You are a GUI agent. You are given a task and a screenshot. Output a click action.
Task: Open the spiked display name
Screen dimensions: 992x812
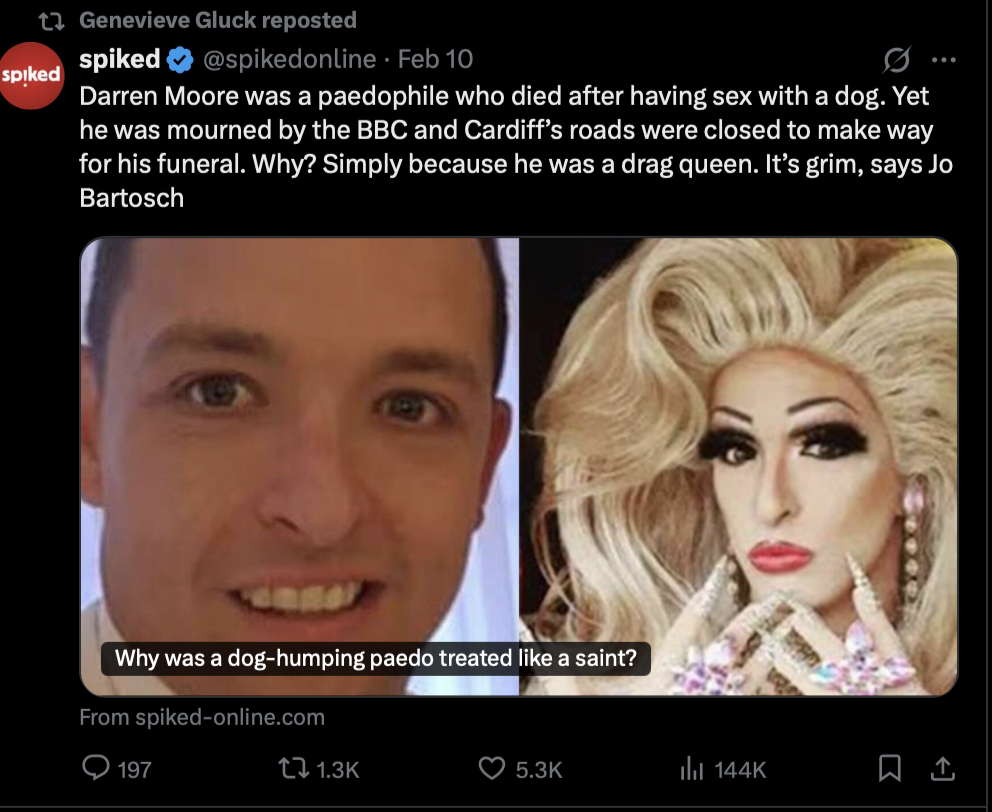120,59
